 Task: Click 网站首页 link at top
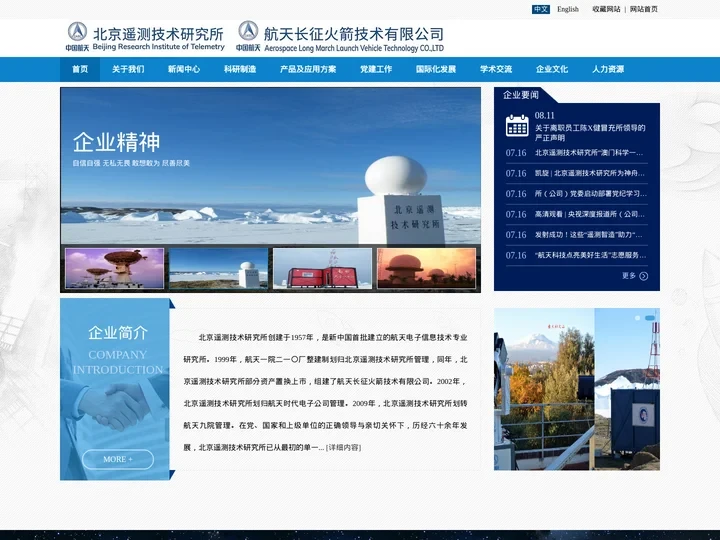pyautogui.click(x=644, y=9)
